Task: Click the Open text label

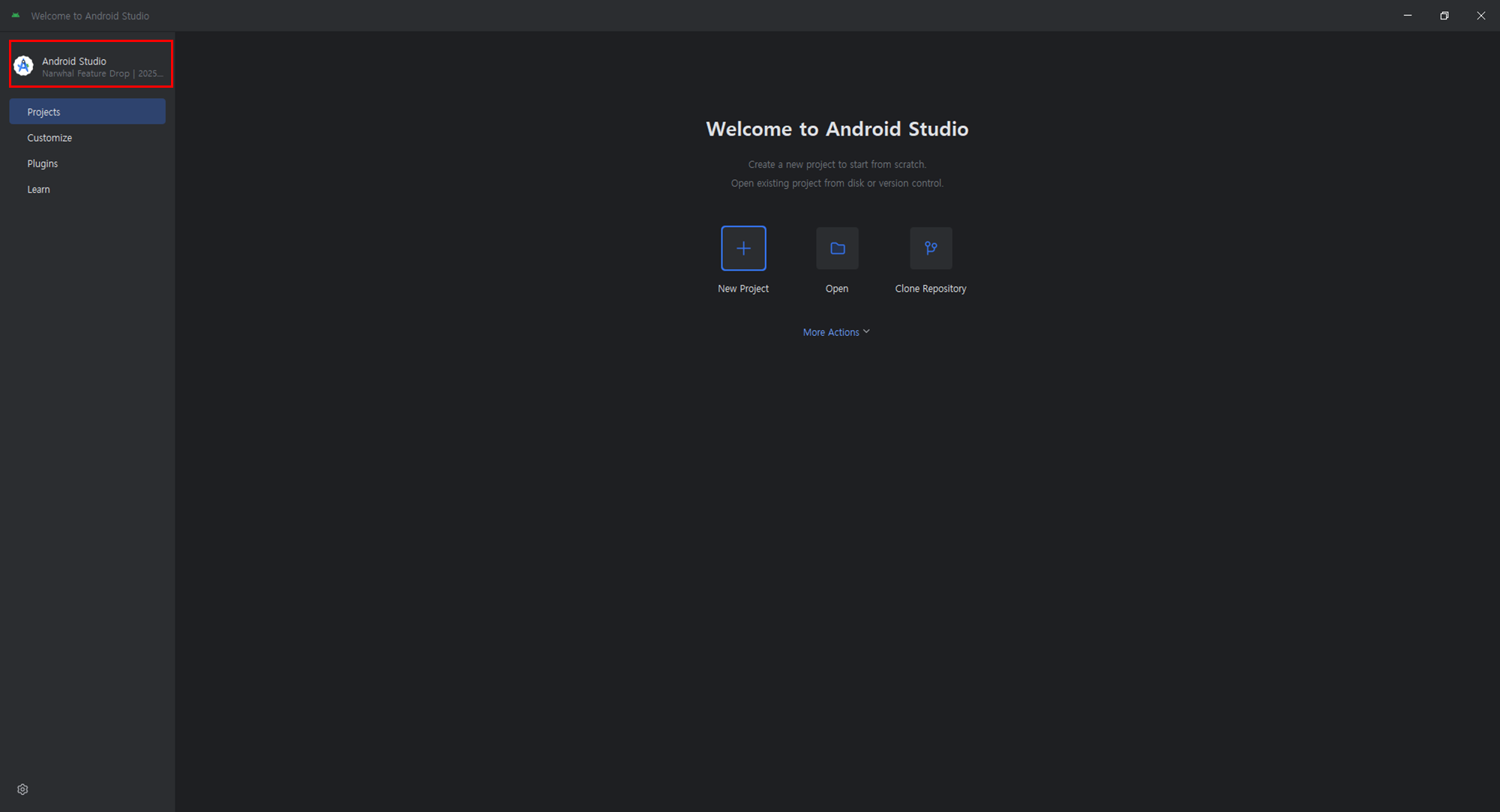Action: [837, 289]
